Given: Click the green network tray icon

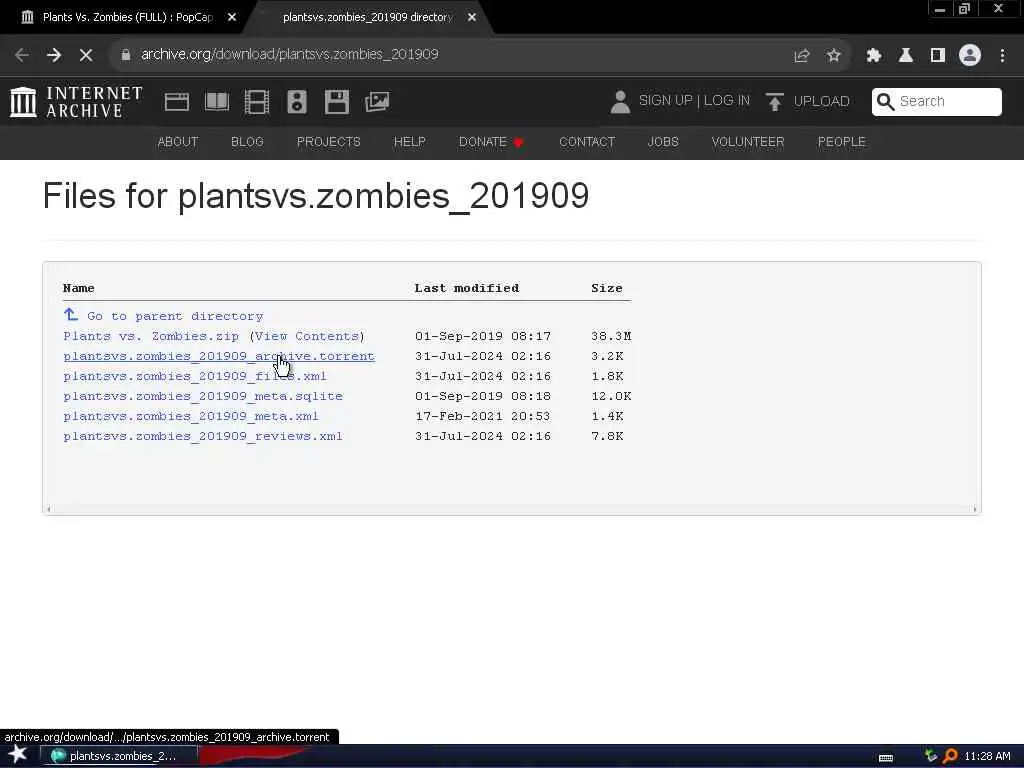Looking at the screenshot, I should point(931,756).
